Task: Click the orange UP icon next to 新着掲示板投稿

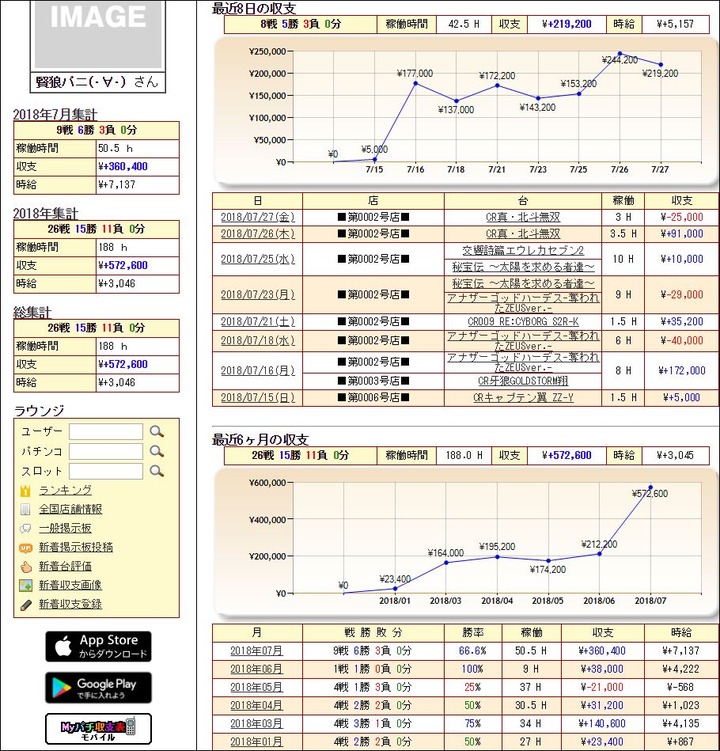Action: pyautogui.click(x=25, y=547)
